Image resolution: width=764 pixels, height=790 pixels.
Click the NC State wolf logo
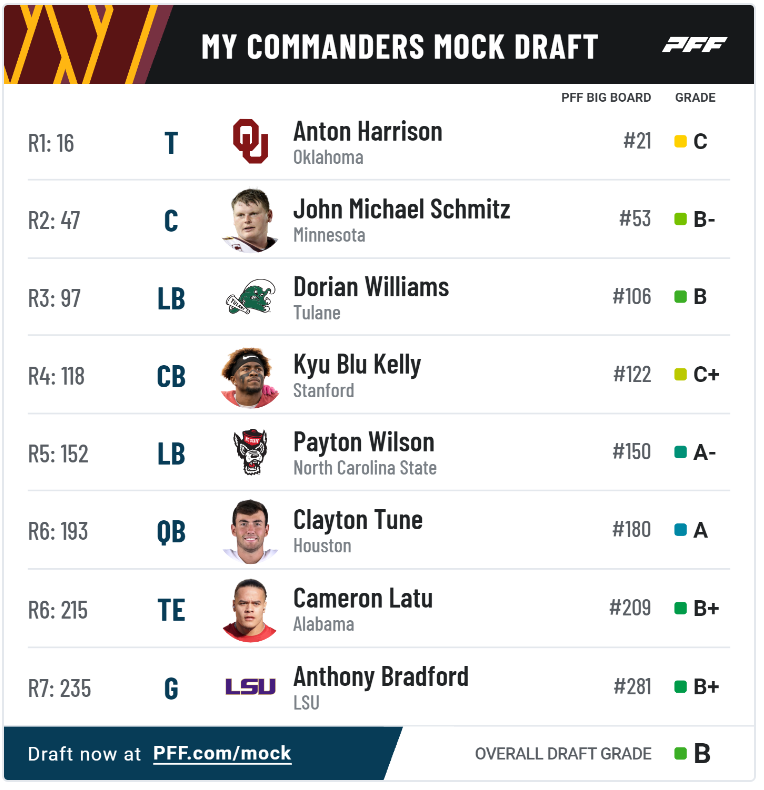click(x=250, y=452)
